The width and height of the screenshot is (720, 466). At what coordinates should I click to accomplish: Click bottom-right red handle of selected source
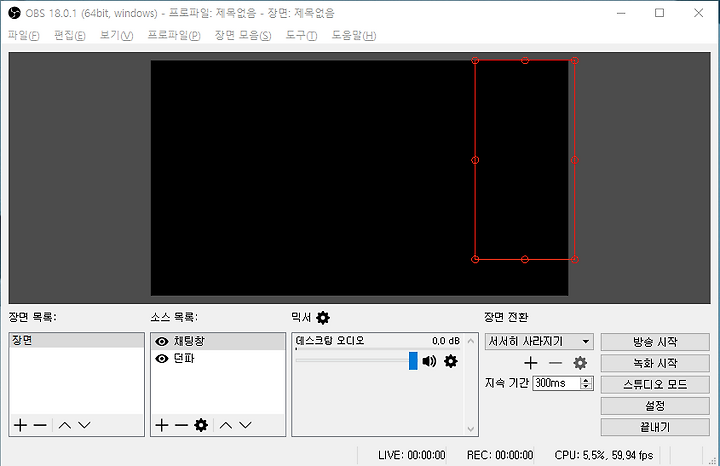(x=574, y=259)
